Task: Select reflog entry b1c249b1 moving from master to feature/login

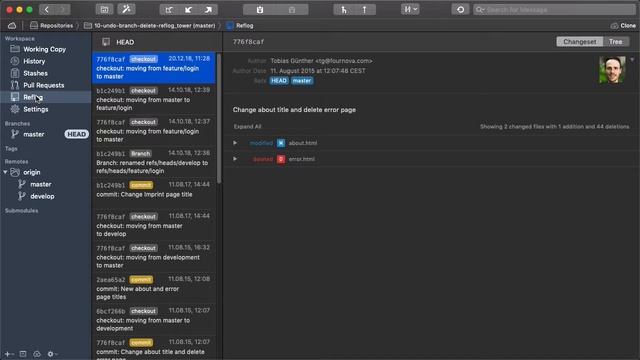Action: 154,99
